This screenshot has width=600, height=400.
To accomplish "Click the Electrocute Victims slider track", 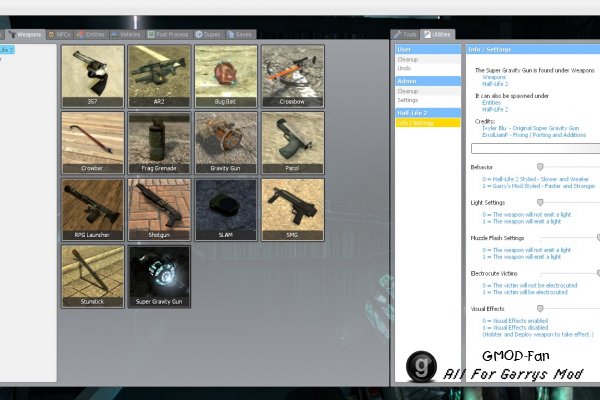I will pyautogui.click(x=569, y=273).
